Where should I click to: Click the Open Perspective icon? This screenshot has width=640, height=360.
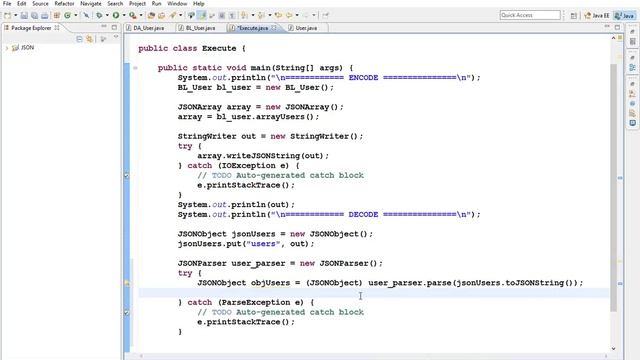click(573, 16)
